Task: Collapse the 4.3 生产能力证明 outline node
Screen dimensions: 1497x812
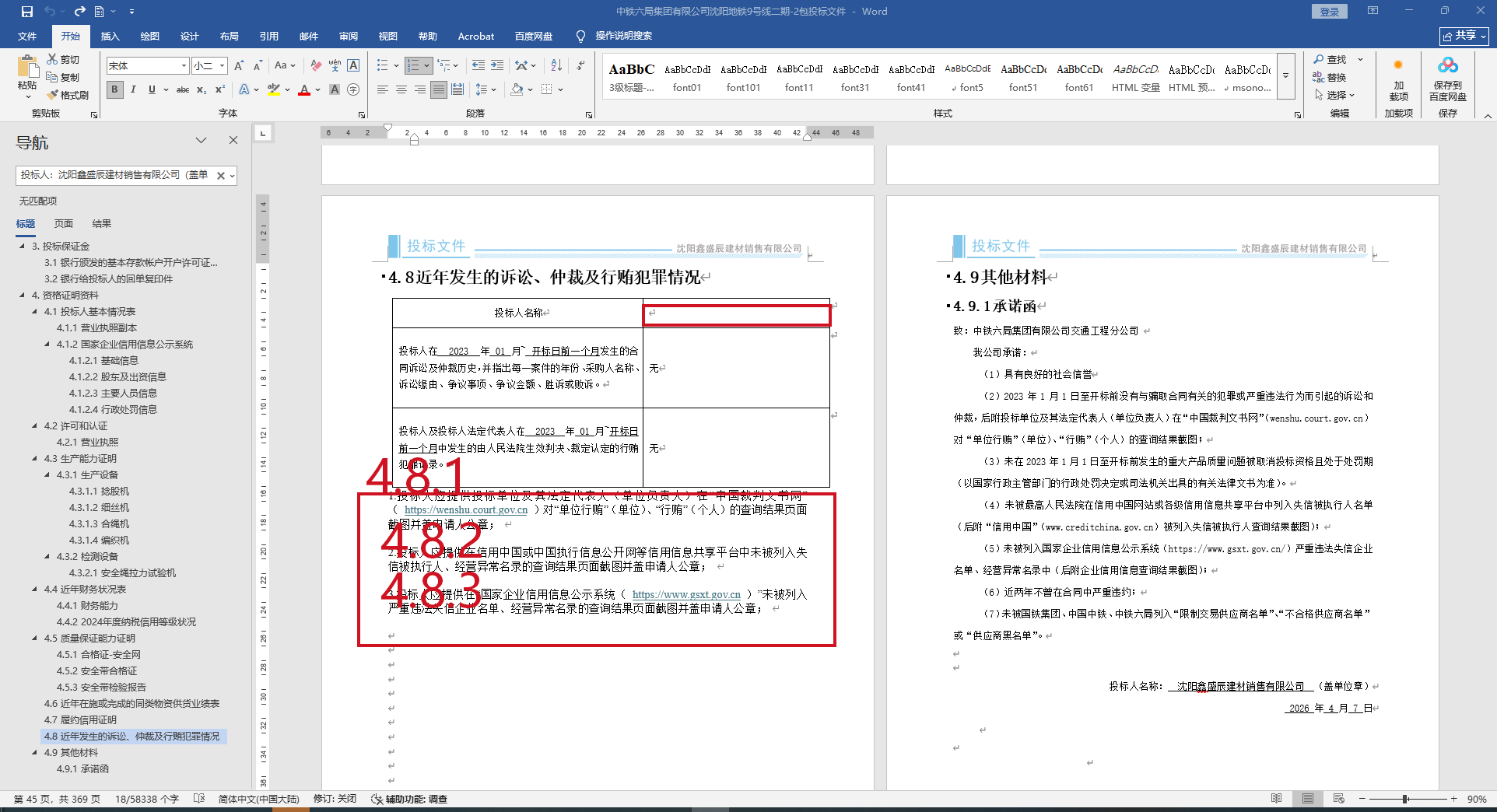Action: point(35,459)
